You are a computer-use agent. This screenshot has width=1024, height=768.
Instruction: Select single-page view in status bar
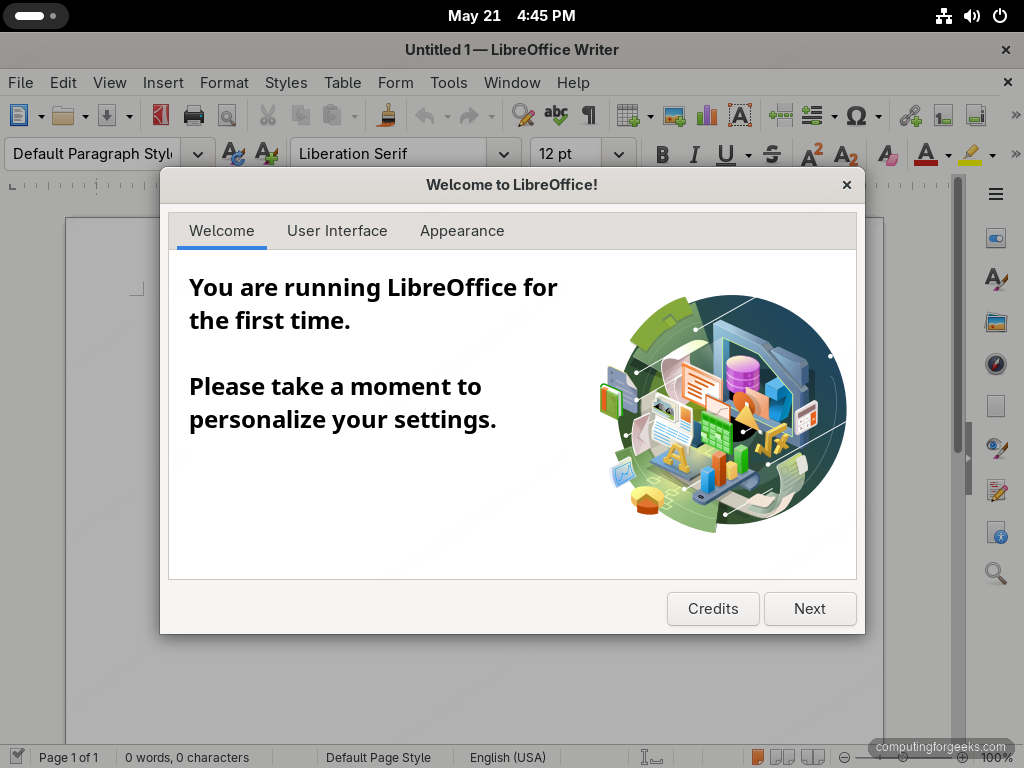pyautogui.click(x=758, y=758)
